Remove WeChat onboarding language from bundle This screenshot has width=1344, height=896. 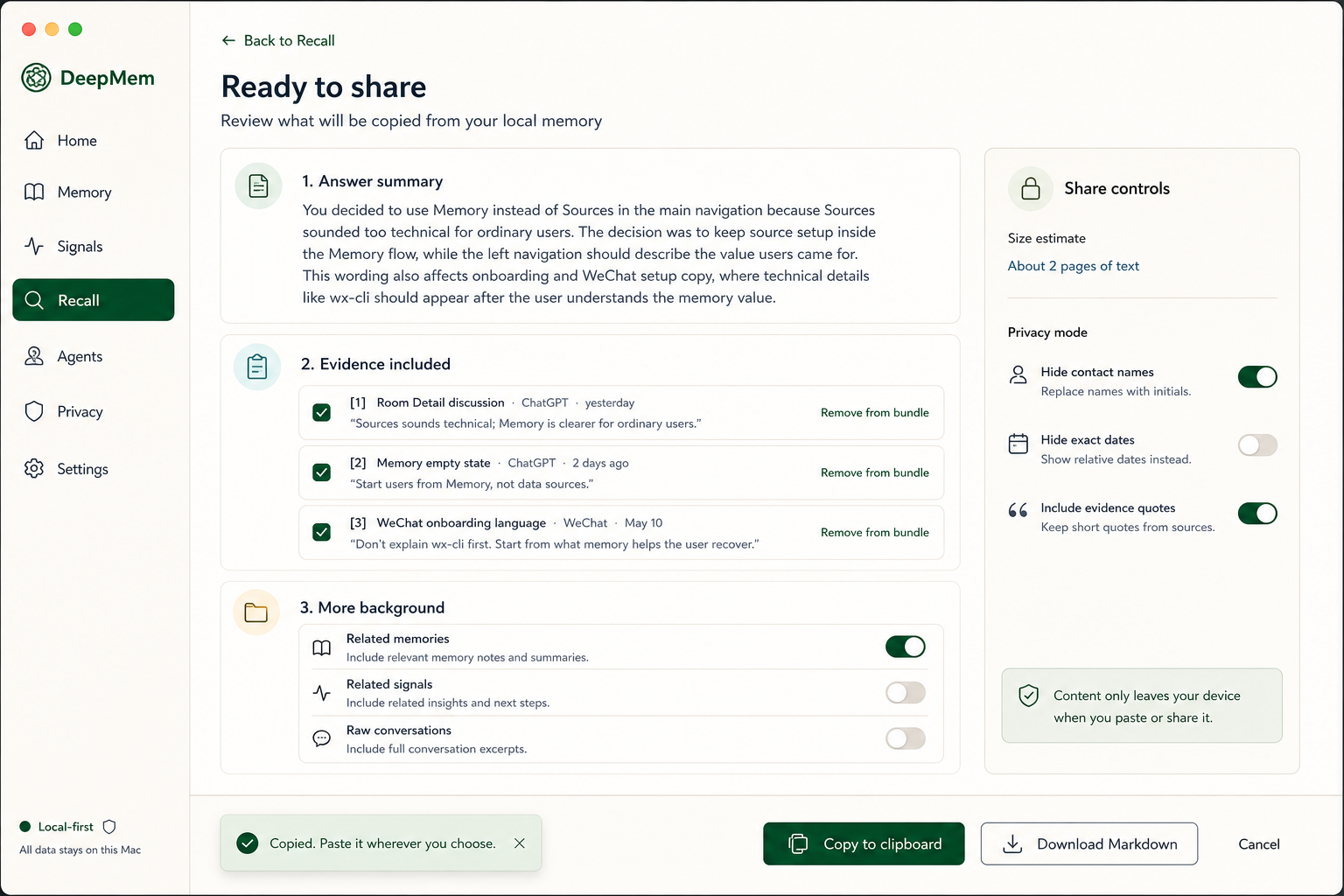click(875, 532)
